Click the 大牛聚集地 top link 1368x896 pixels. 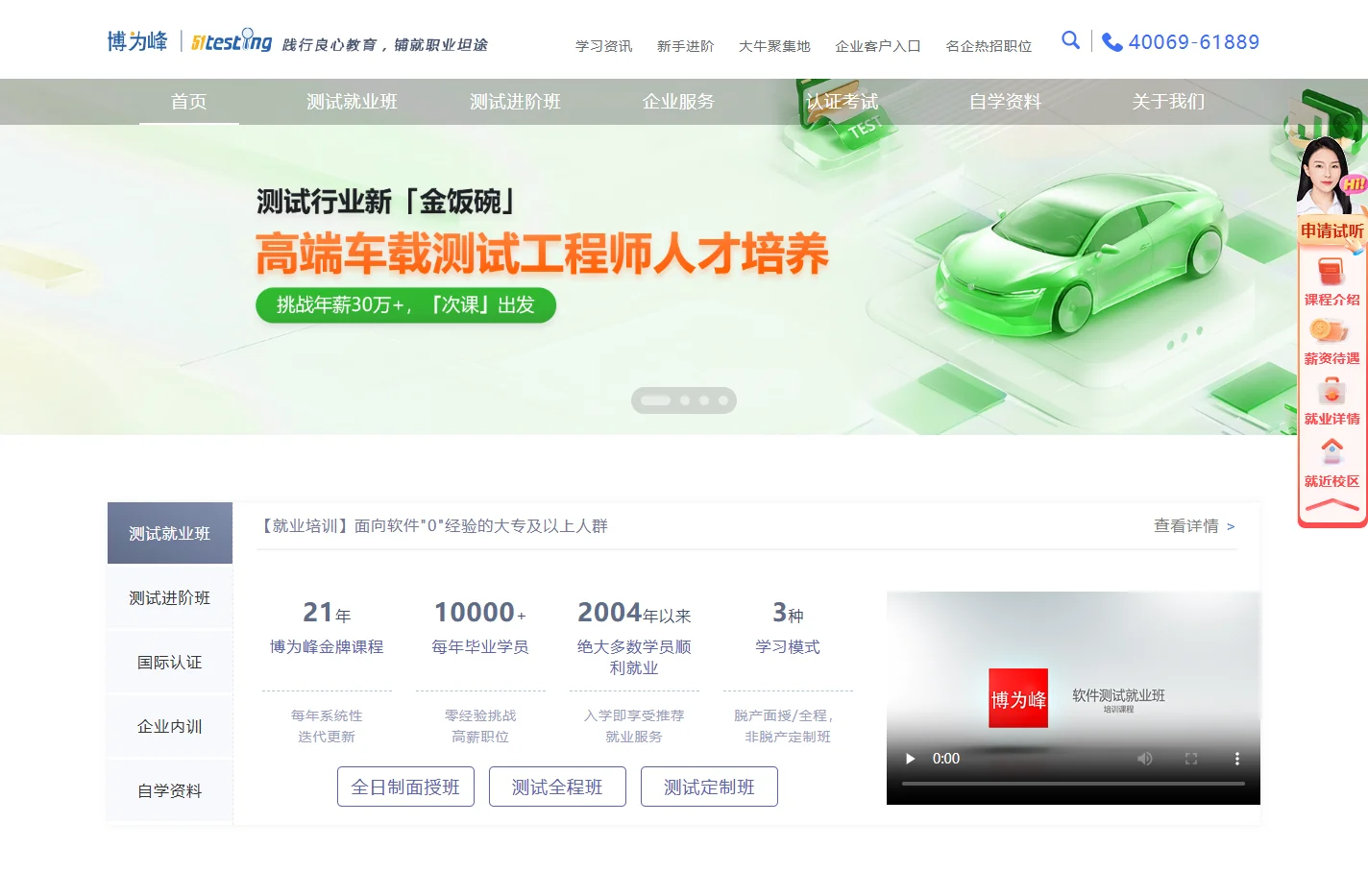(x=774, y=46)
